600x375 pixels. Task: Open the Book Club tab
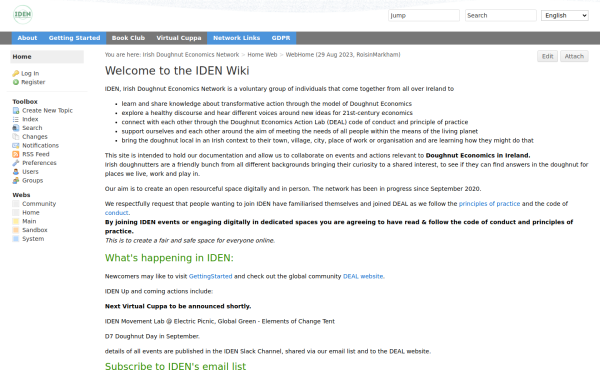(128, 38)
